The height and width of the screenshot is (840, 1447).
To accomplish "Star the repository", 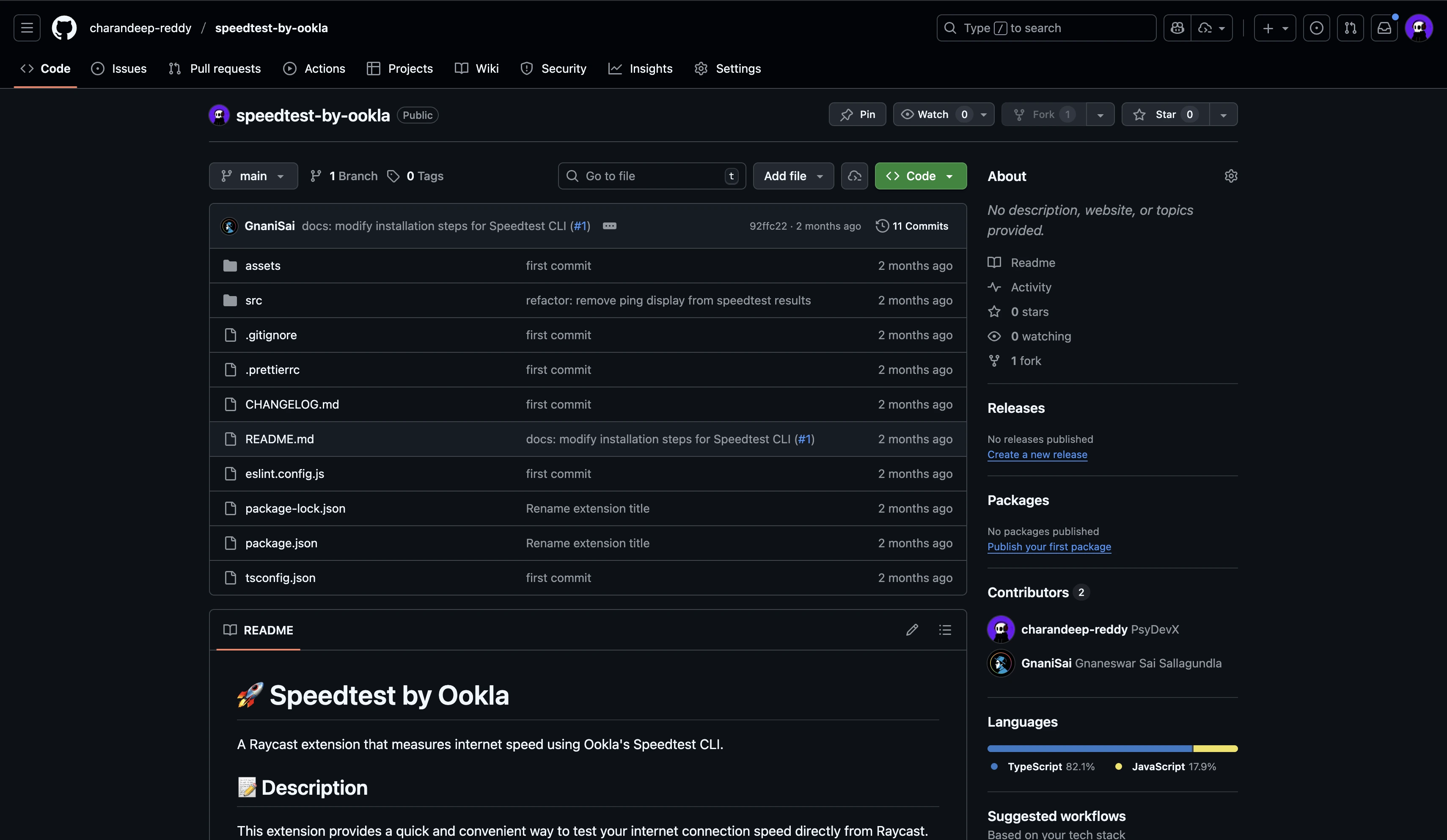I will click(x=1166, y=114).
